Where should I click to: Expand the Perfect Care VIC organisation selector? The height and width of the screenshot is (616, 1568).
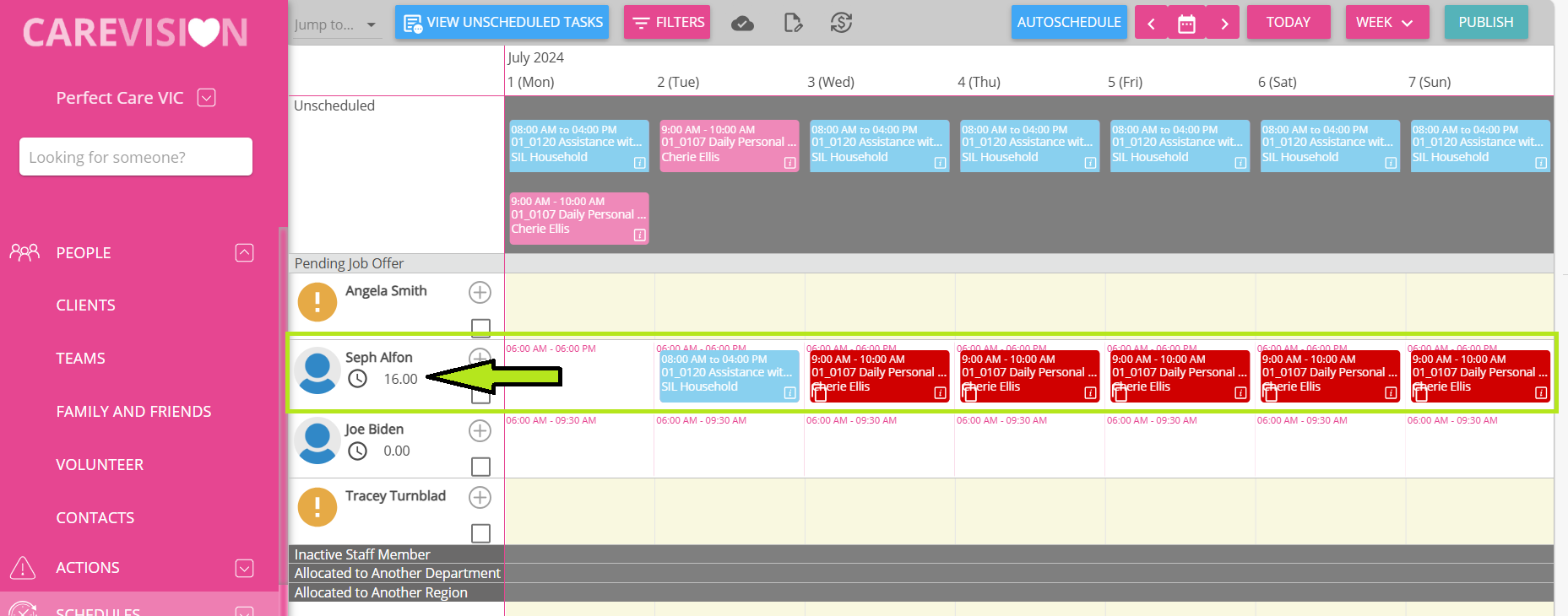pyautogui.click(x=207, y=98)
